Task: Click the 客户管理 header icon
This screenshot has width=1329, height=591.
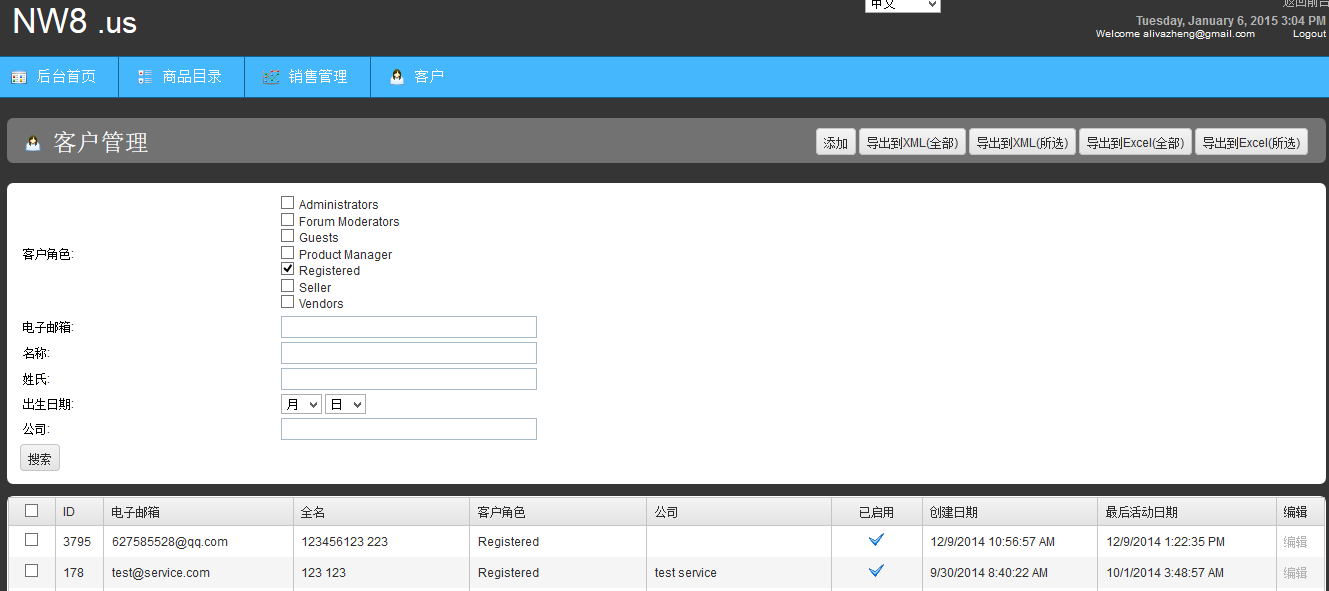Action: pyautogui.click(x=33, y=143)
